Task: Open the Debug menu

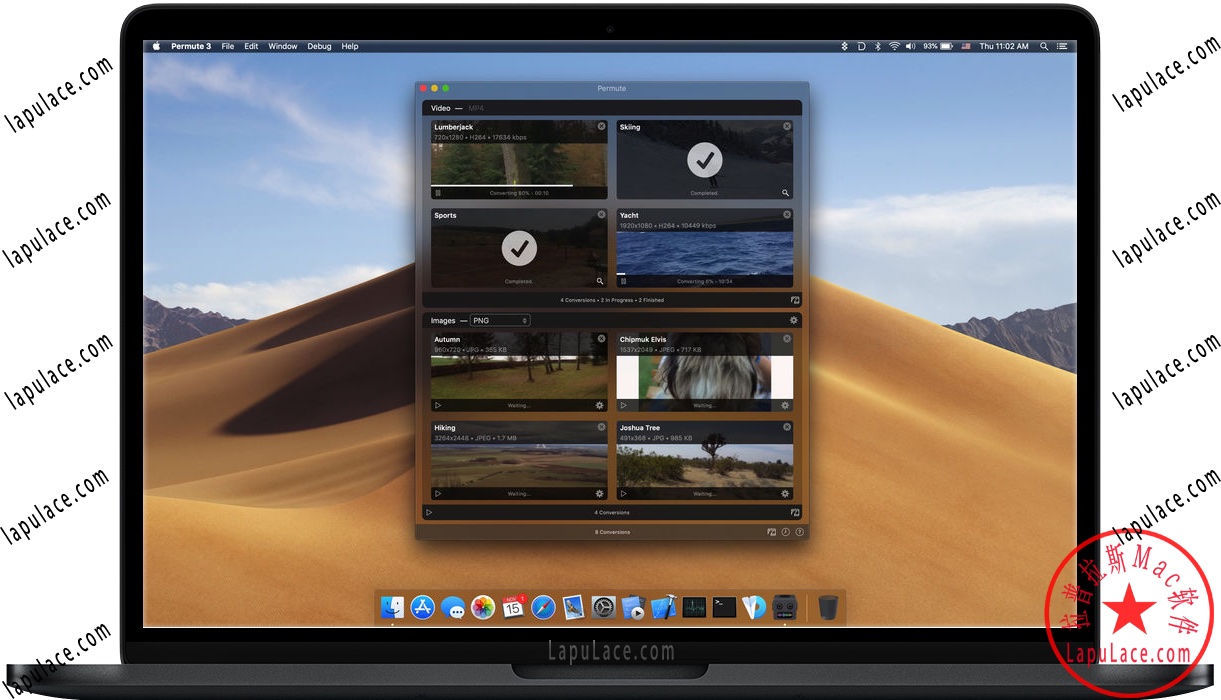Action: tap(319, 46)
